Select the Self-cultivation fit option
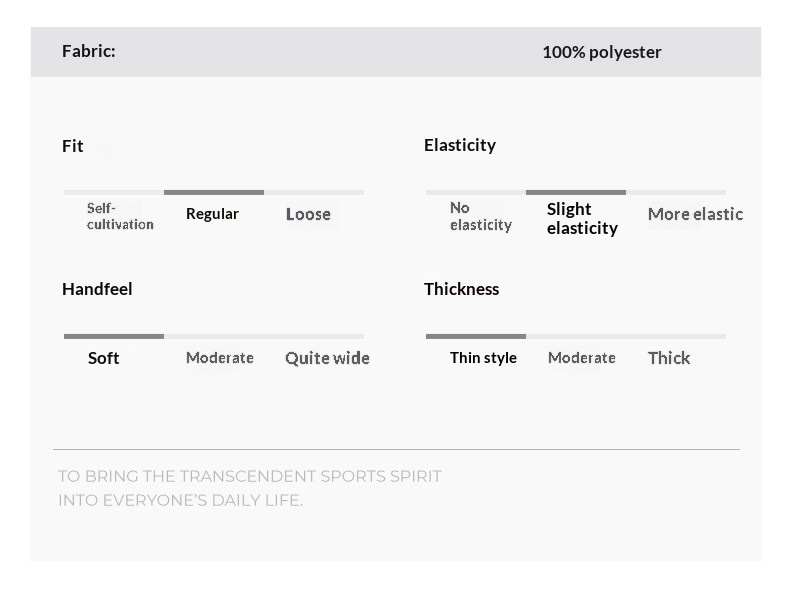 click(x=120, y=216)
